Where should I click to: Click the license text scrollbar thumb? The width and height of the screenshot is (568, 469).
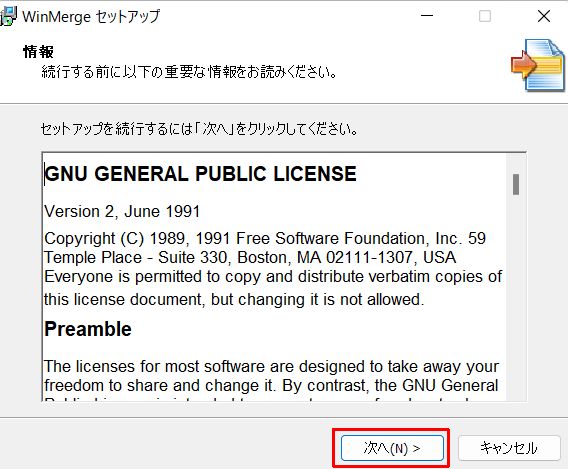pos(516,184)
